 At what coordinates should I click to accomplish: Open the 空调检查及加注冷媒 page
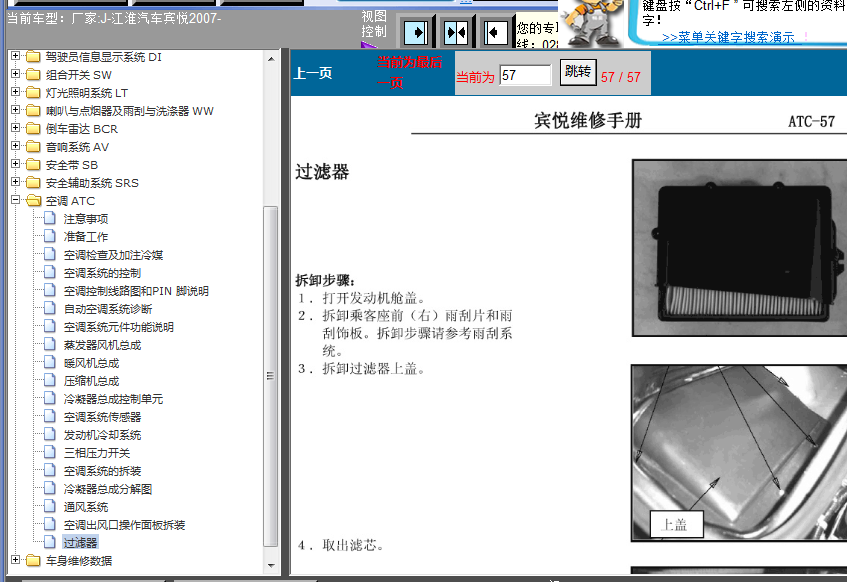click(113, 255)
